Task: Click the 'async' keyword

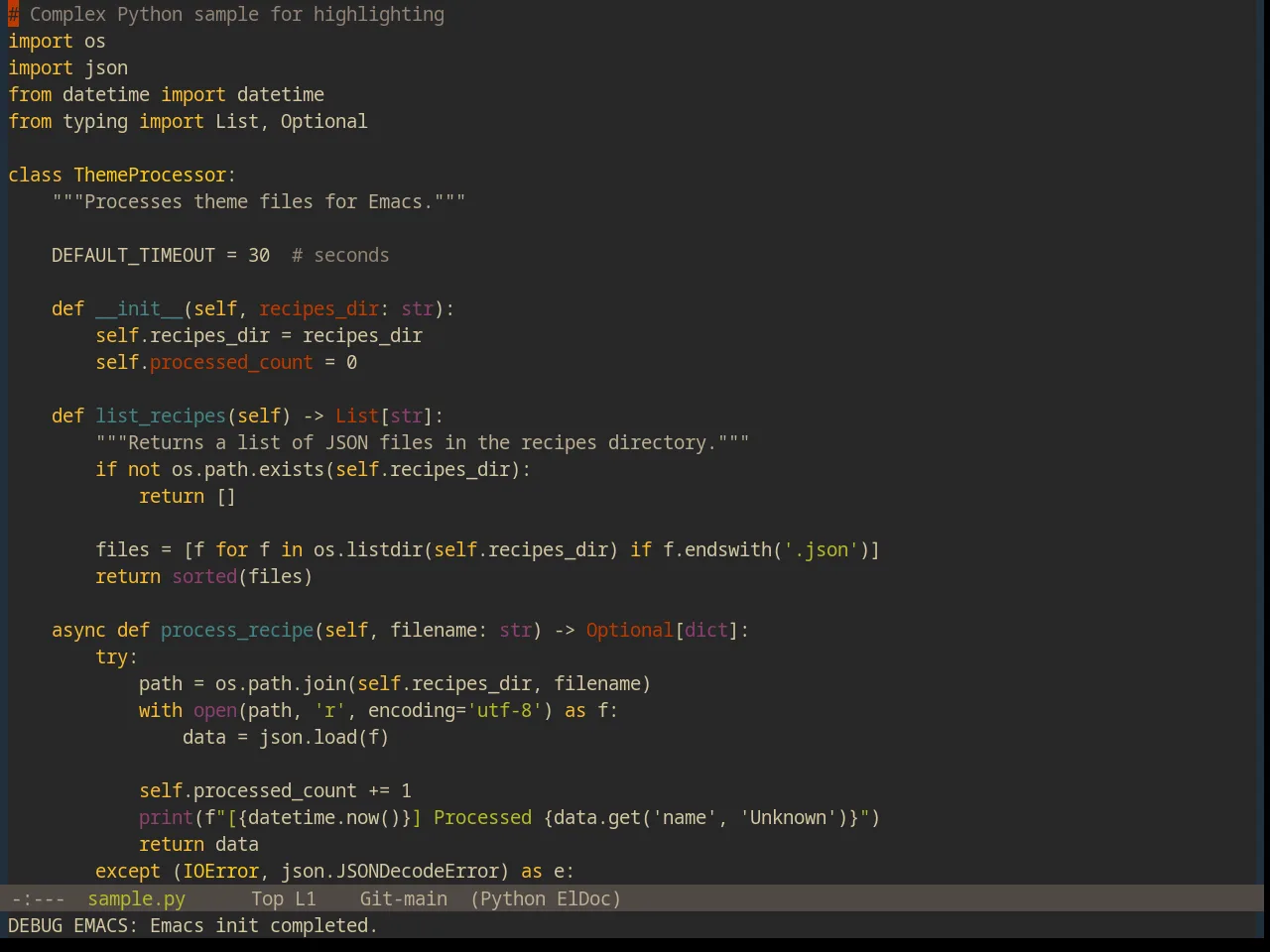Action: 78,630
